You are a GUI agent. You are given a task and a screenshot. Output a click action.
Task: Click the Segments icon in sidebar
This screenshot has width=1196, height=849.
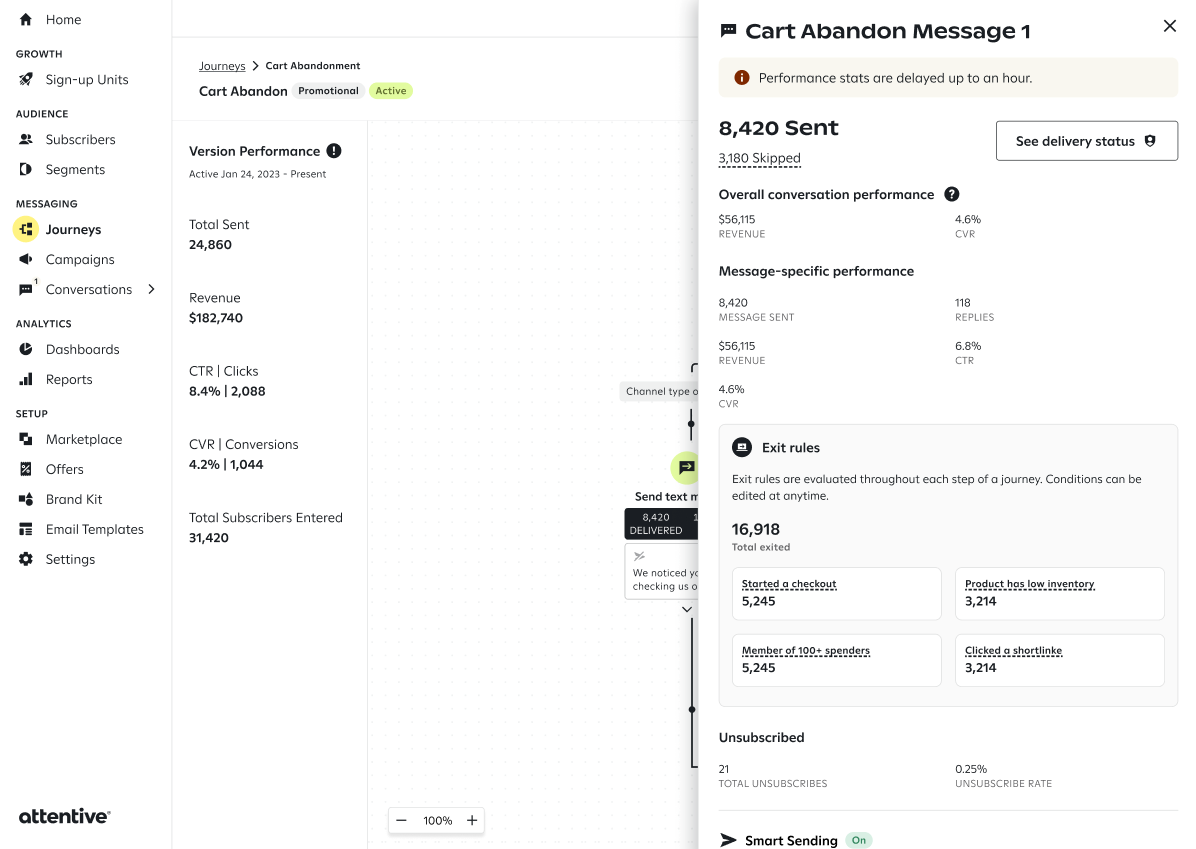(x=26, y=169)
